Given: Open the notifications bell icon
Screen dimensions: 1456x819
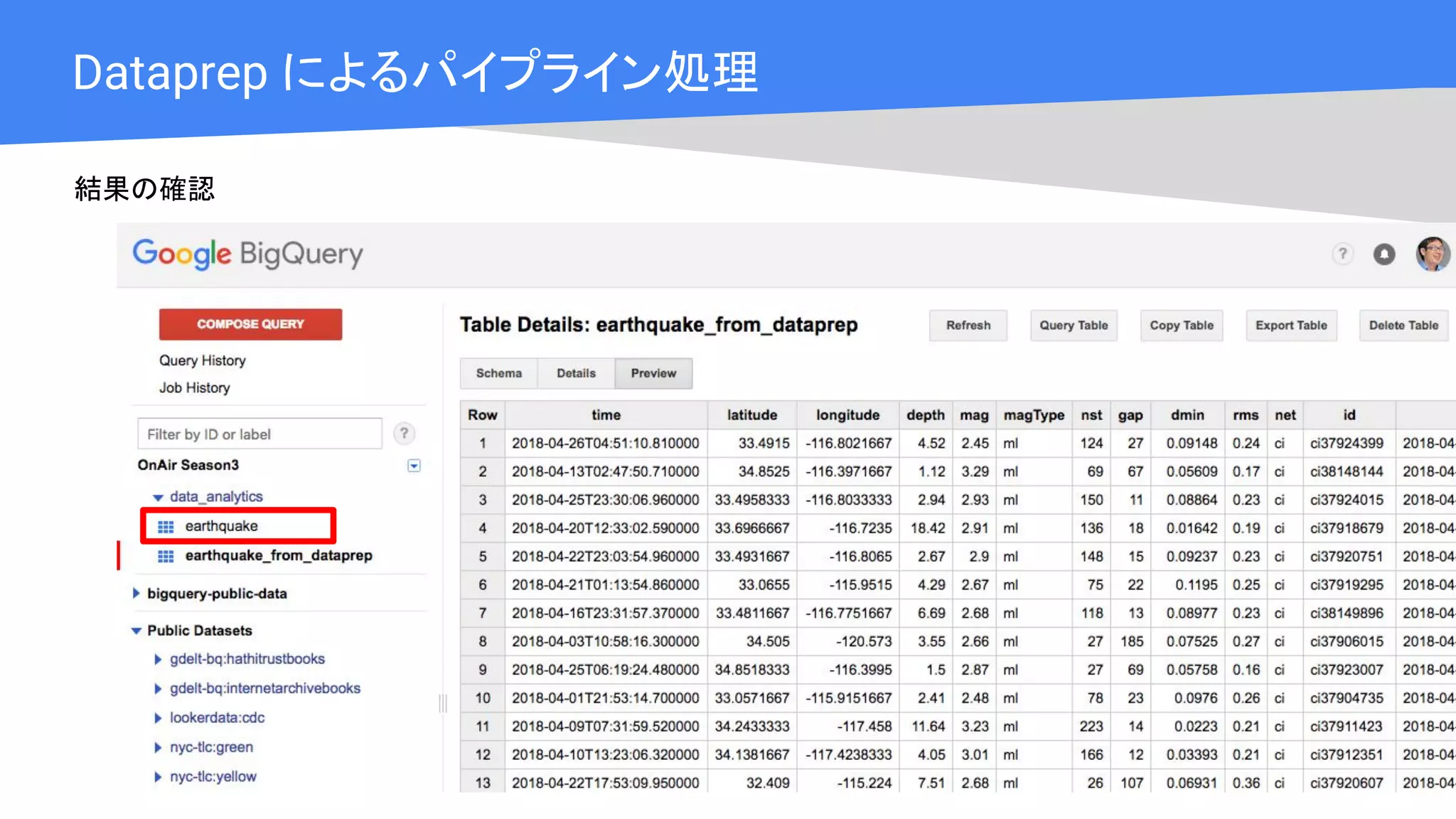Looking at the screenshot, I should tap(1383, 254).
